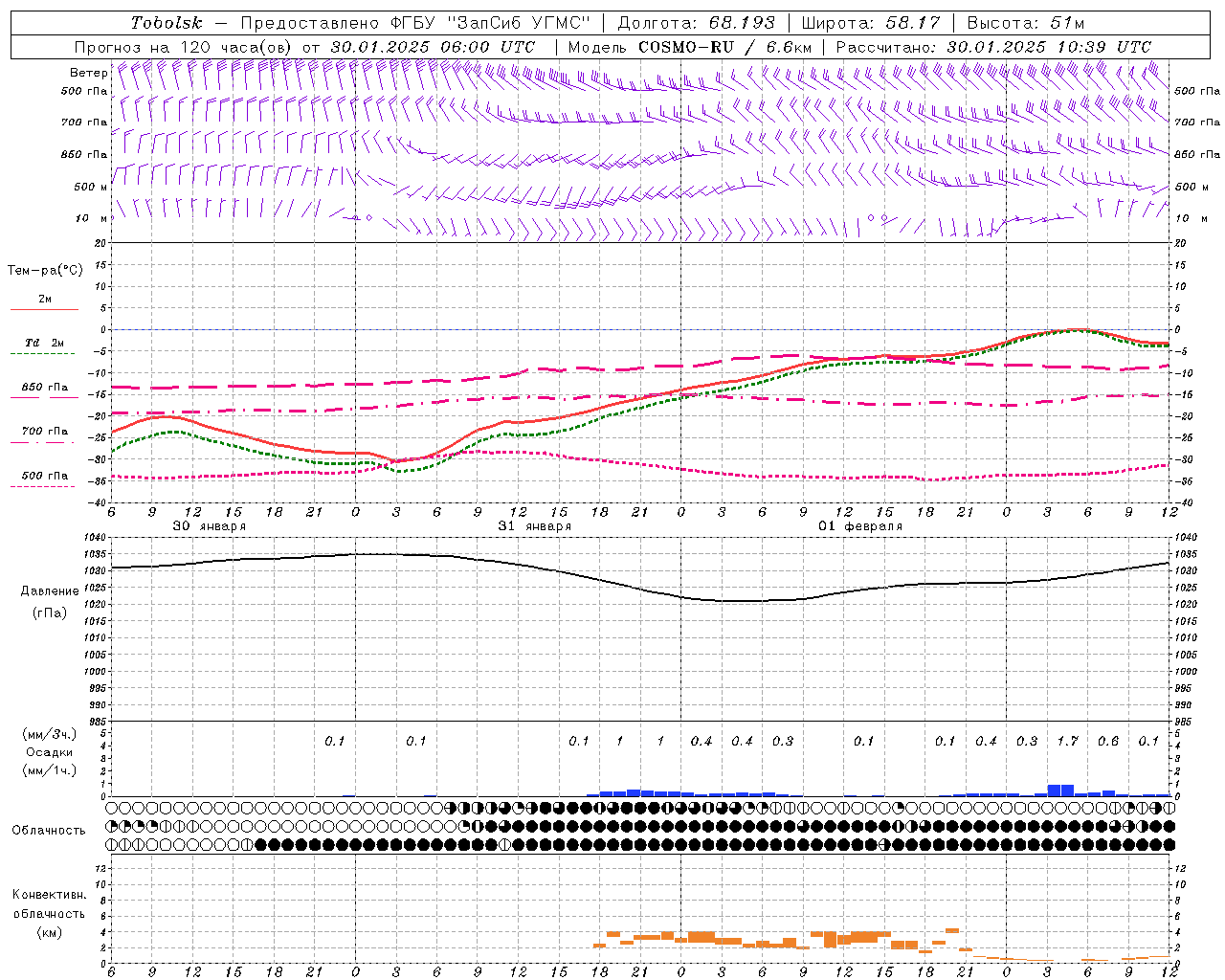This screenshot has height=980, width=1225.
Task: Select the Тем-ра(°C) temperature panel label
Action: point(45,271)
